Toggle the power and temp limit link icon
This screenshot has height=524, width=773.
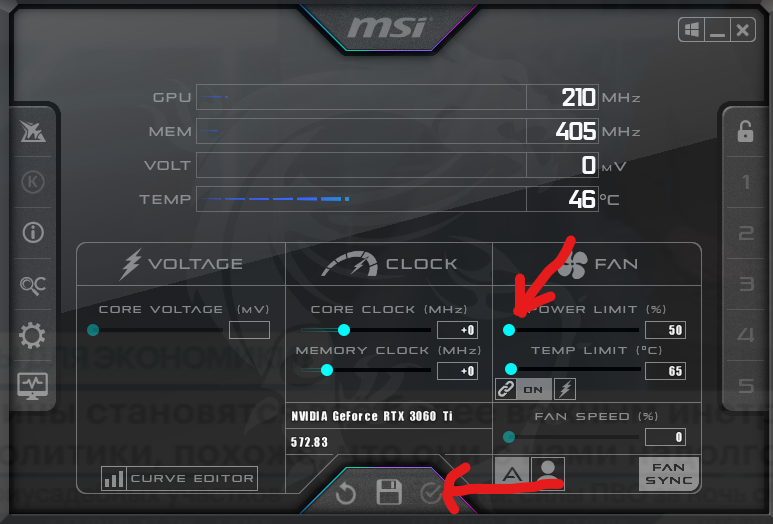[x=506, y=389]
